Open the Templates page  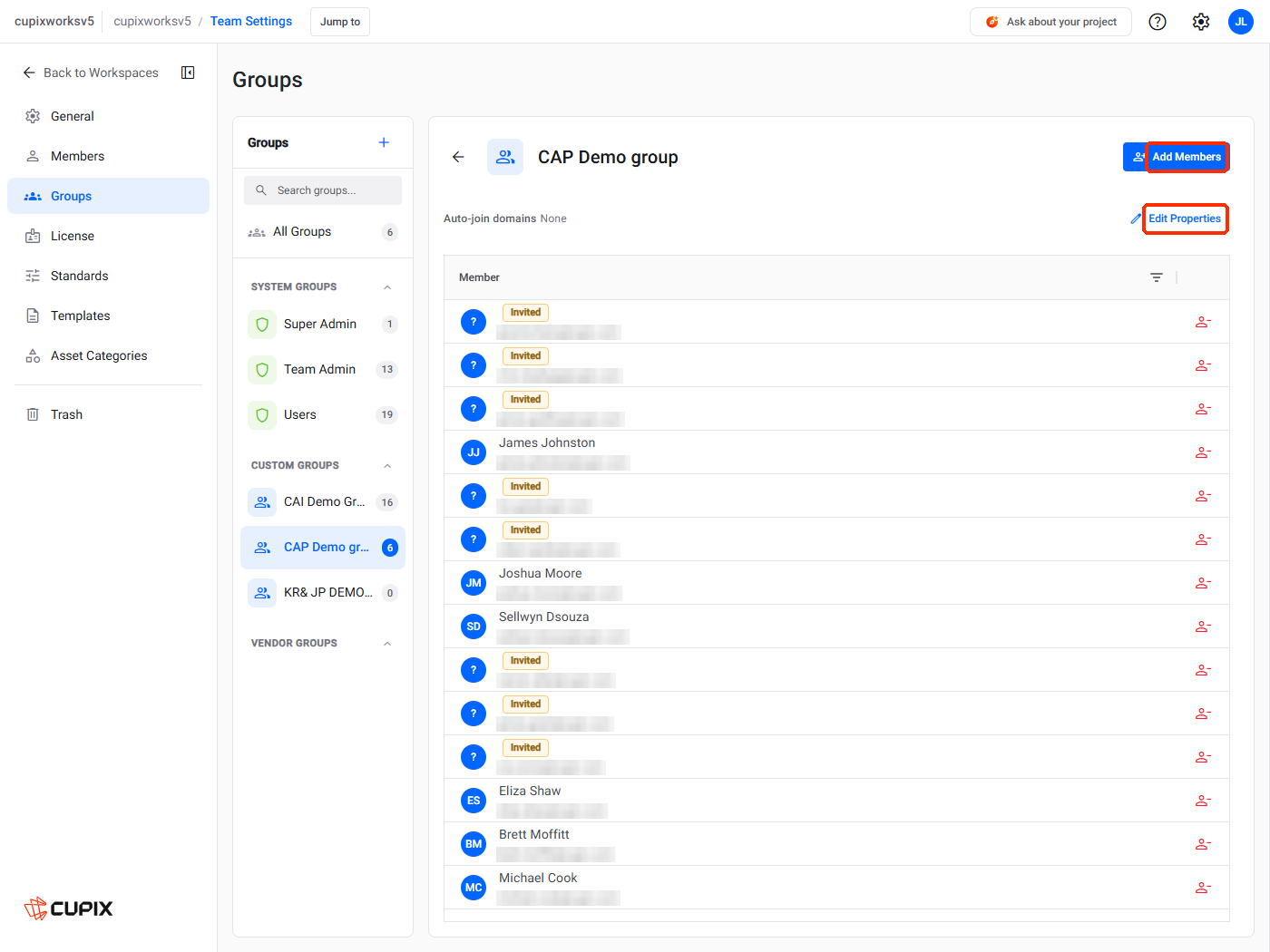click(x=108, y=316)
